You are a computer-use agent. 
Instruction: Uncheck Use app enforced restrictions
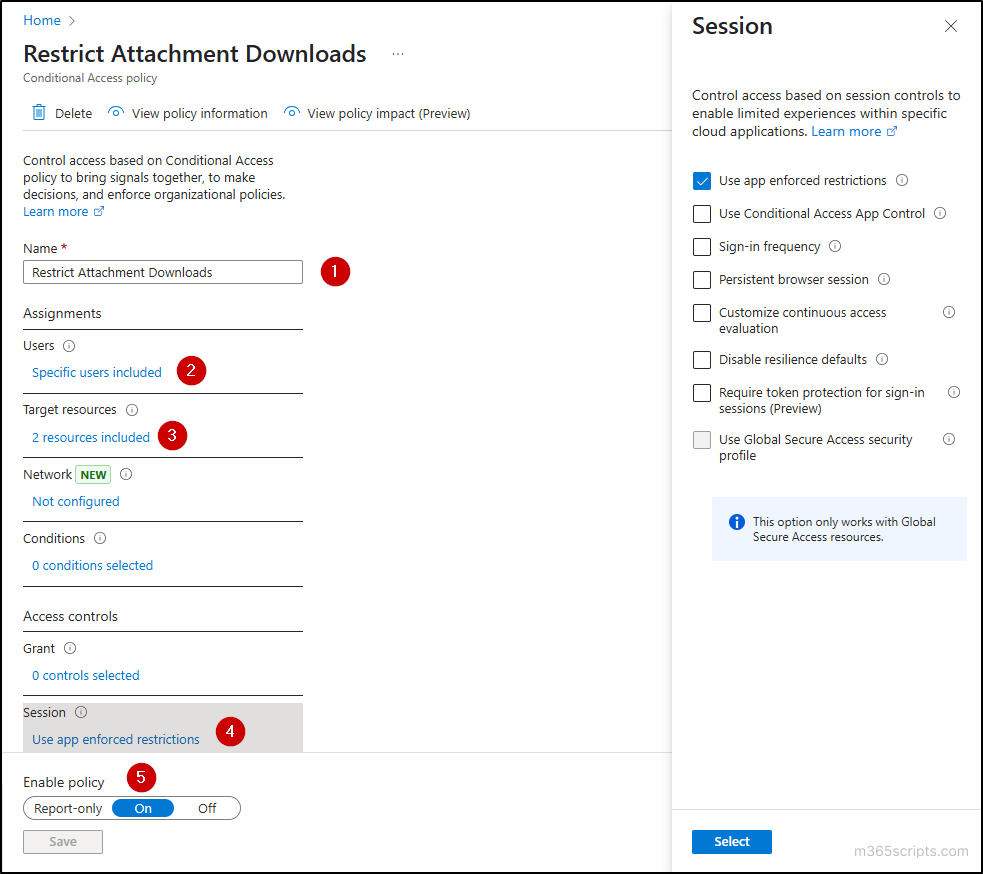point(701,180)
